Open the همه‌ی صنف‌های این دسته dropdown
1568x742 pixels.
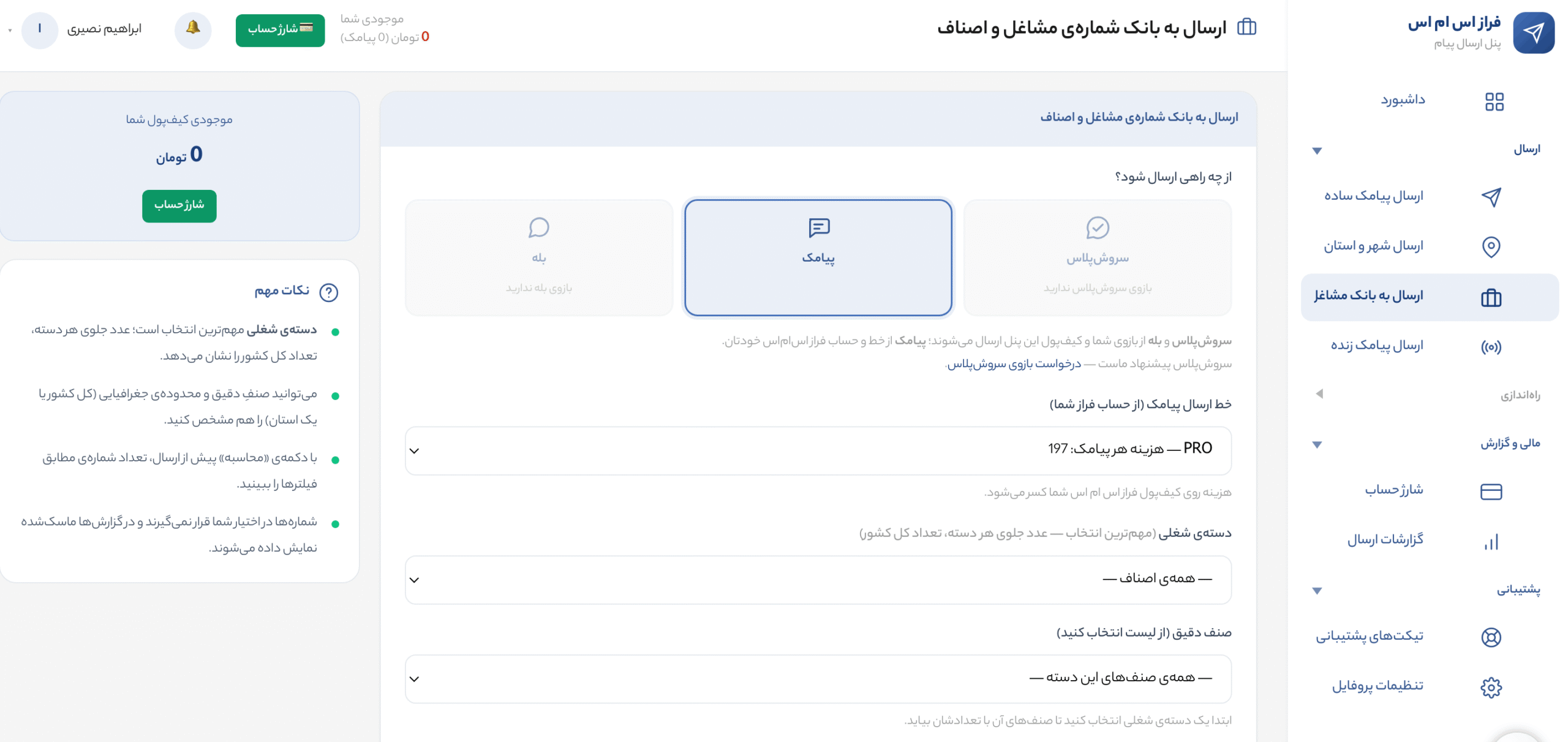(x=818, y=678)
